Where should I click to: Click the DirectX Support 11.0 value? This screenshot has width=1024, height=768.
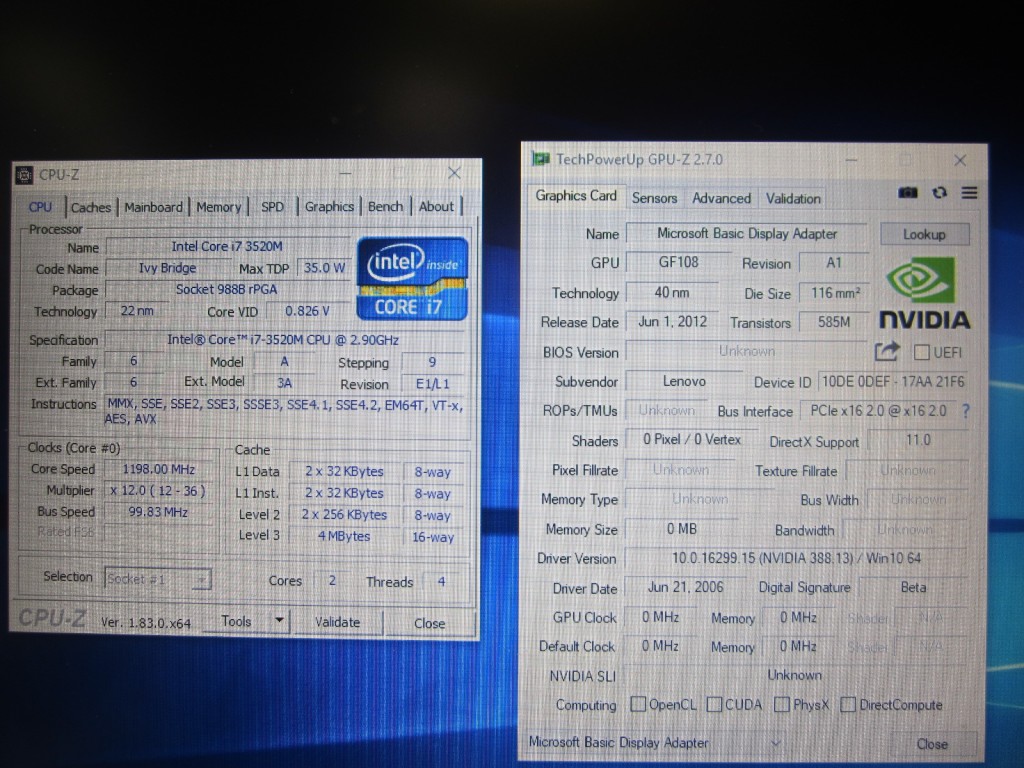[918, 440]
